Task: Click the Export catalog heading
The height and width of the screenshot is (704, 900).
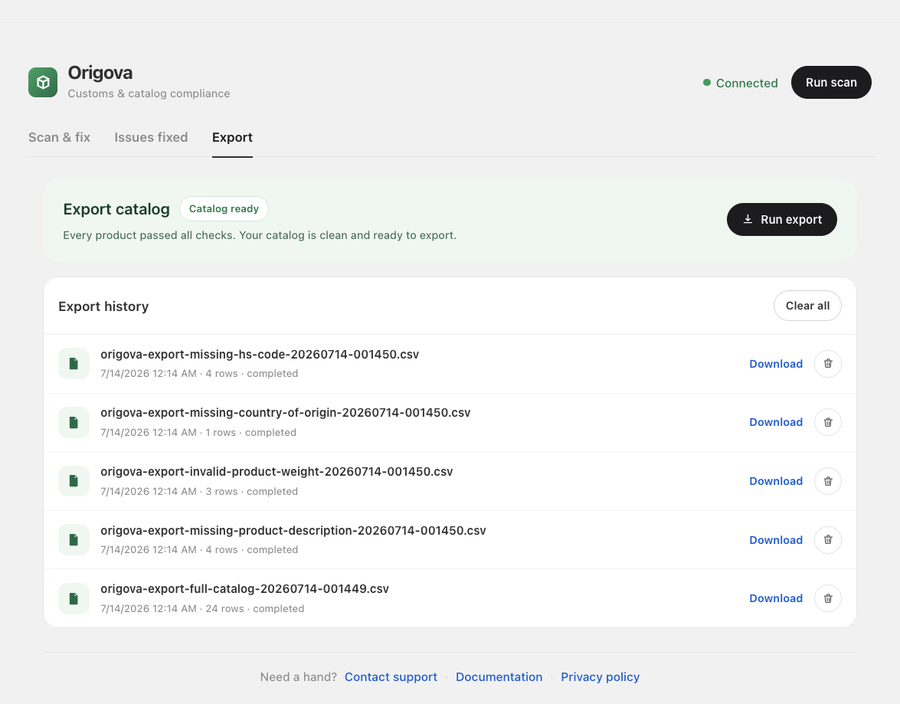Action: tap(117, 209)
